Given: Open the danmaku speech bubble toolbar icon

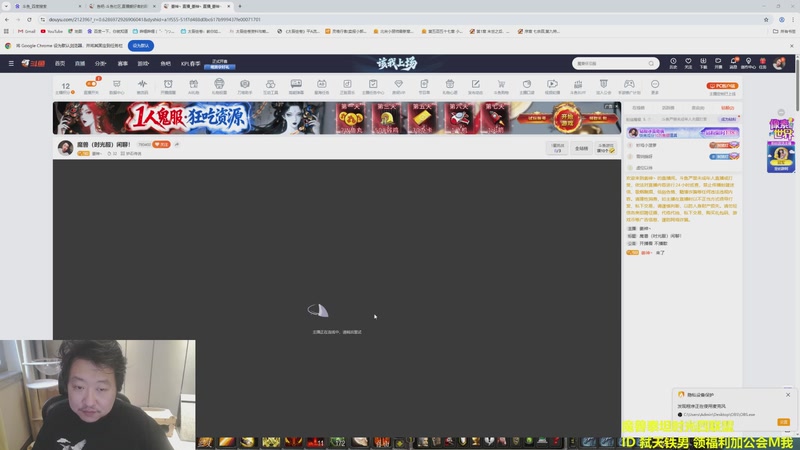Looking at the screenshot, I should click(296, 86).
